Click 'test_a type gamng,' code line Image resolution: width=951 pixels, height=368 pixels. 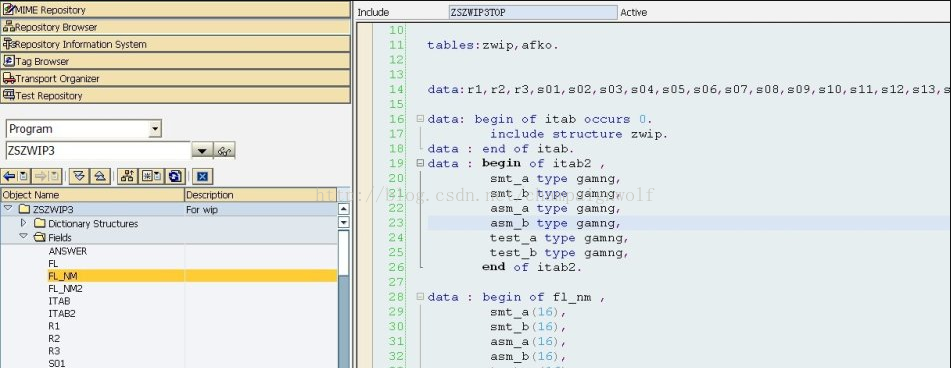[559, 238]
